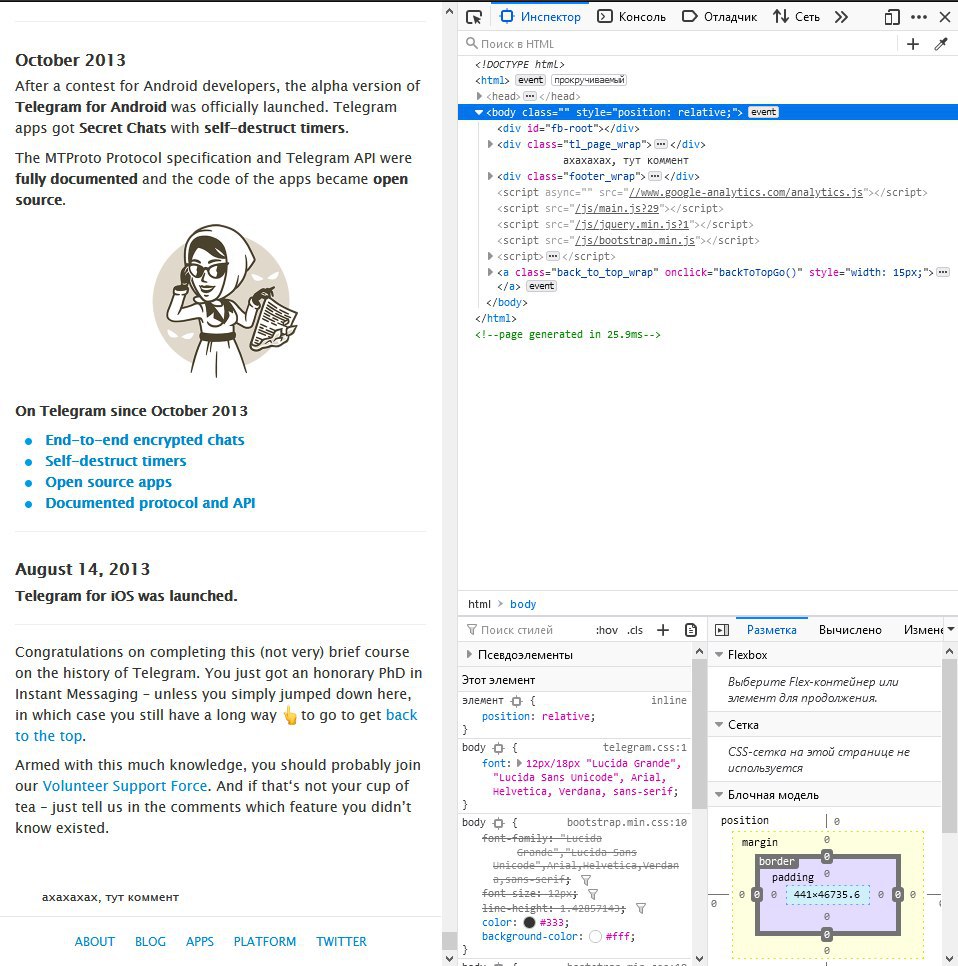958x966 pixels.
Task: Expand the tl_page_wrap div
Action: 490,144
